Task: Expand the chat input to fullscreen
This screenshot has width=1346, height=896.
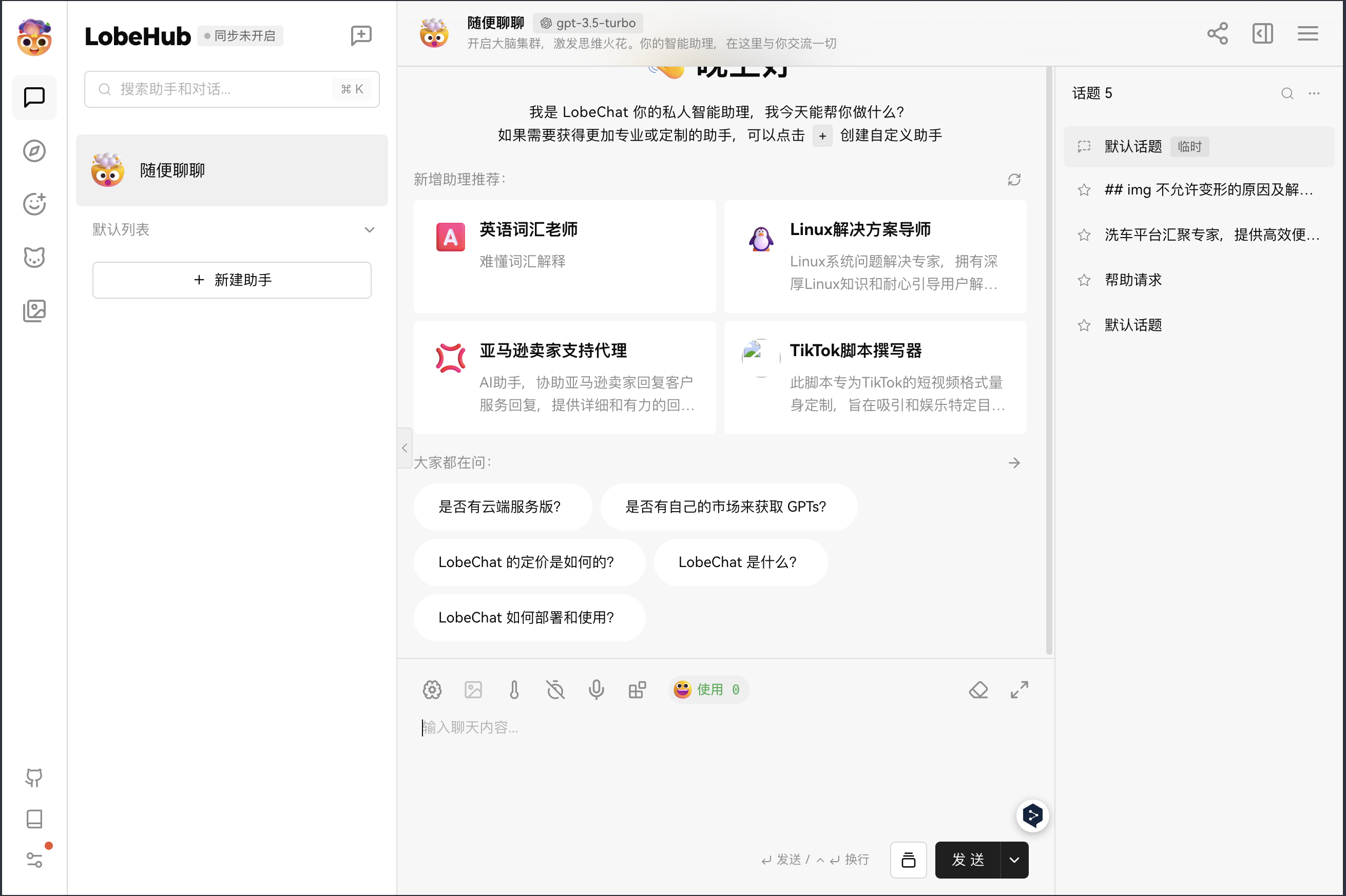Action: point(1020,690)
